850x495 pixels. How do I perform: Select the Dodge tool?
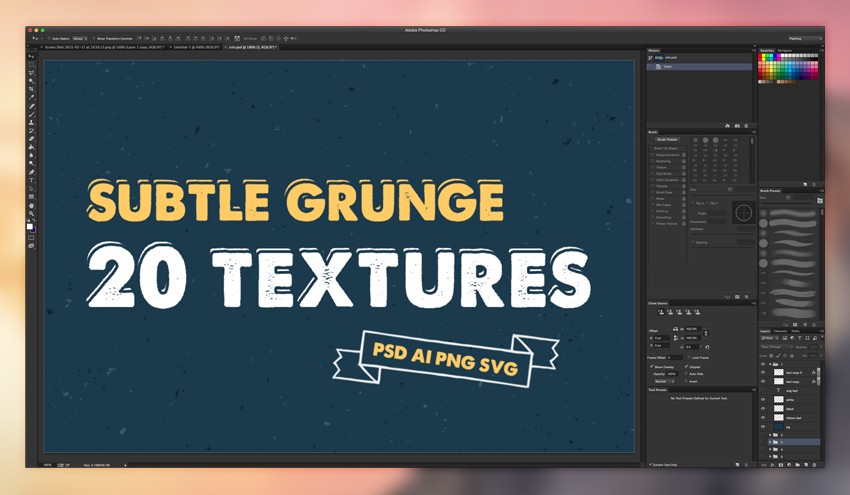[31, 163]
